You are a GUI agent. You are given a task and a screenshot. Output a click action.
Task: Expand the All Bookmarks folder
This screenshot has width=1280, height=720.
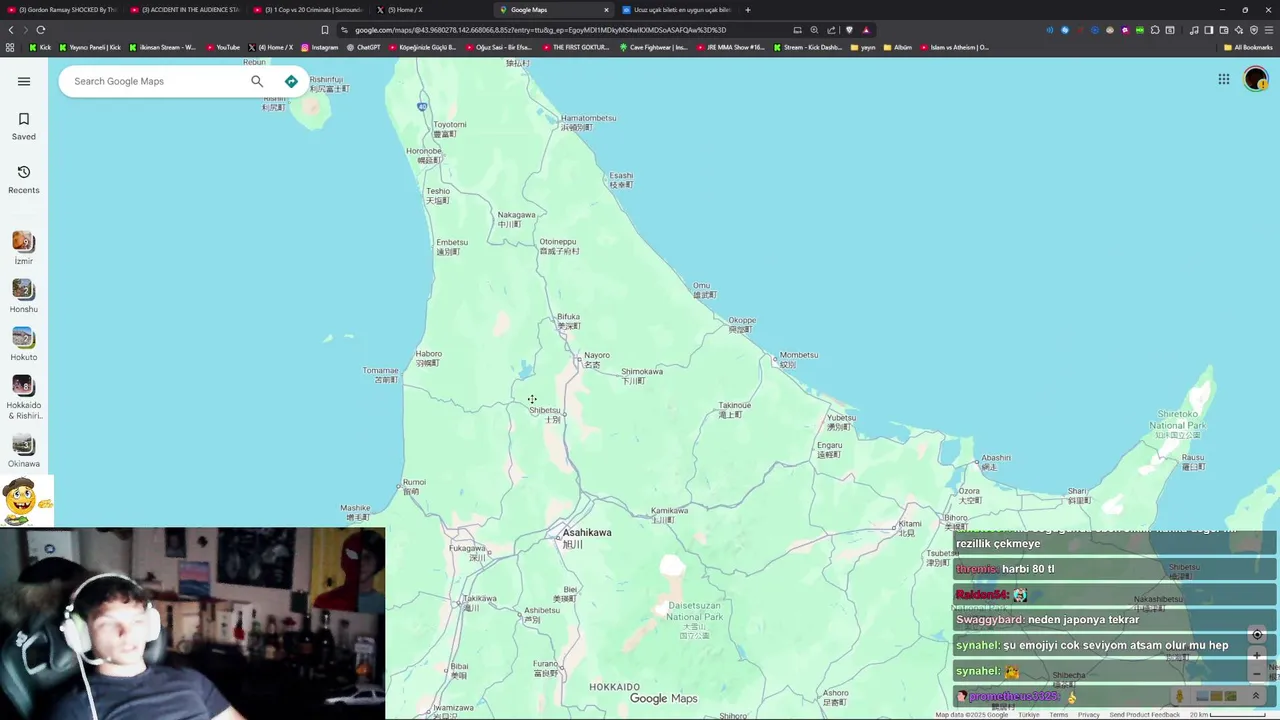1248,47
